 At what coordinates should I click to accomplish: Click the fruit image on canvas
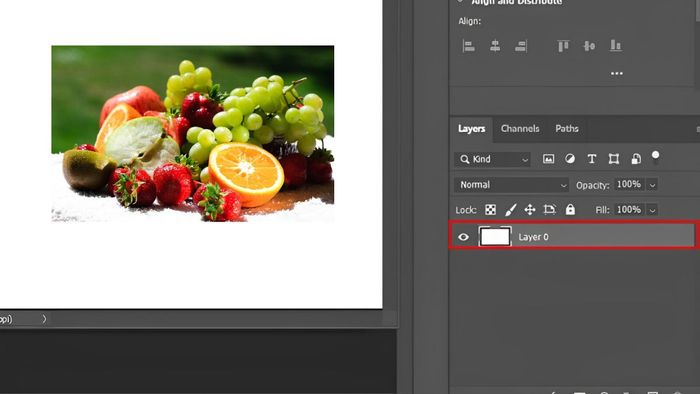(x=192, y=133)
